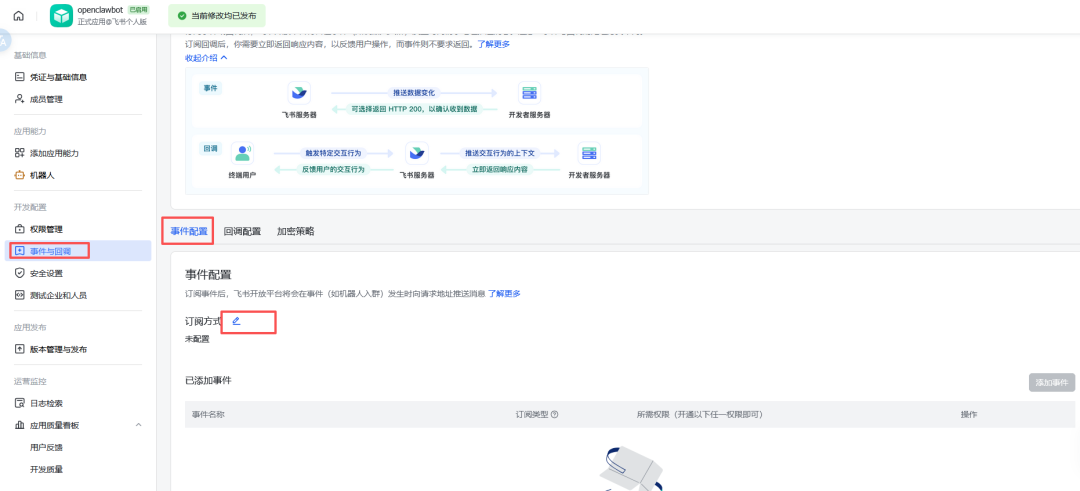Switch to 加密策略 tab

[295, 231]
